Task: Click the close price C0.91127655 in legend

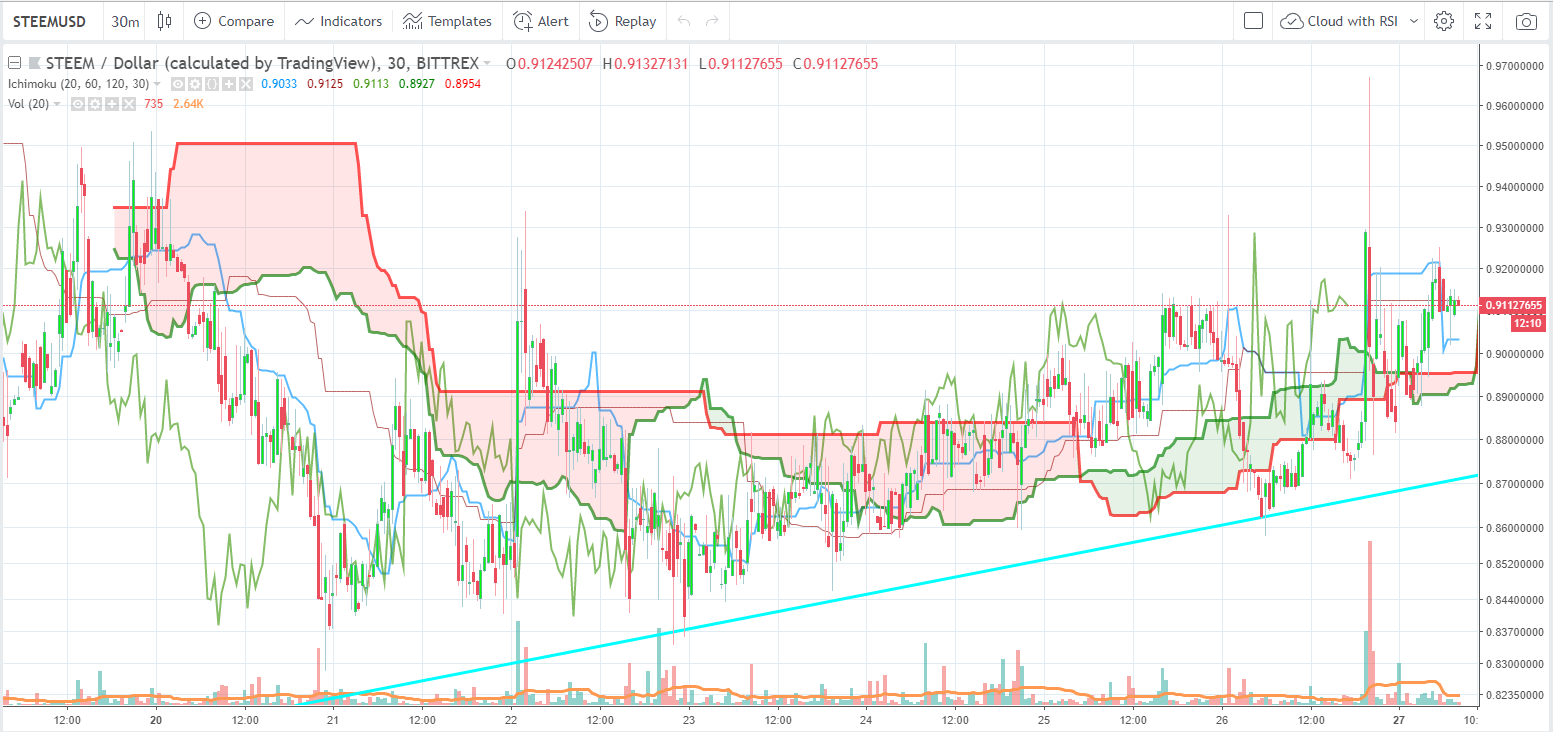Action: (836, 64)
